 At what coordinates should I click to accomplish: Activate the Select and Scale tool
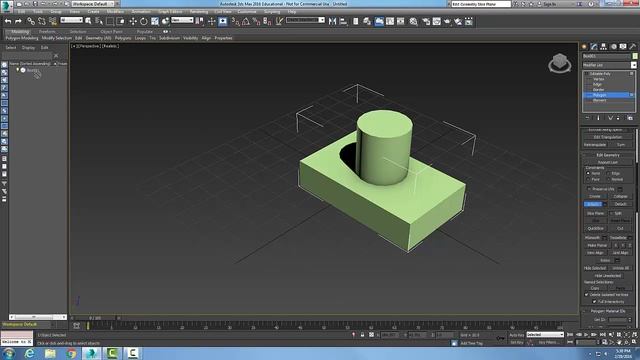tap(155, 21)
